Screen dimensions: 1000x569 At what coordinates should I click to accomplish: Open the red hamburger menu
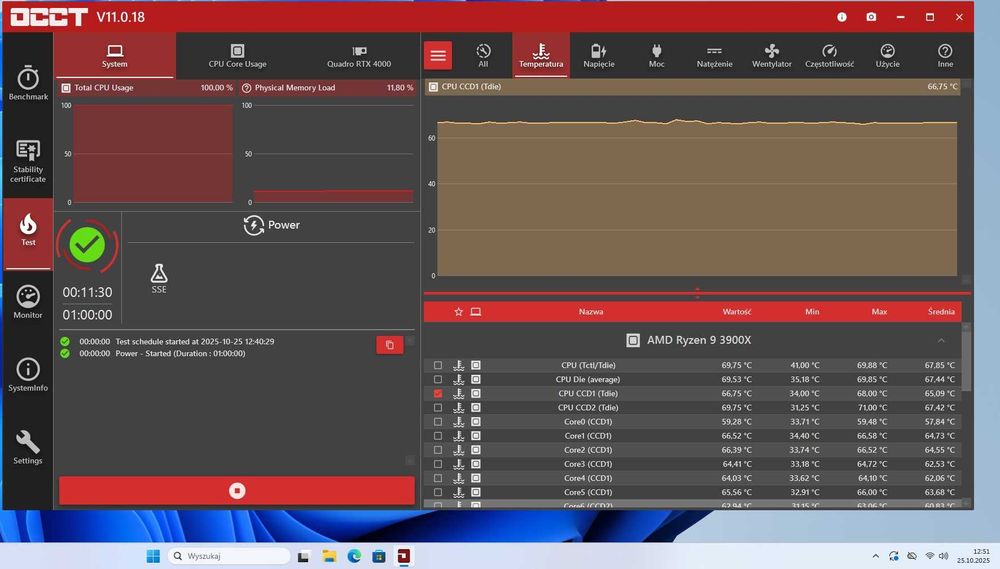coord(438,55)
